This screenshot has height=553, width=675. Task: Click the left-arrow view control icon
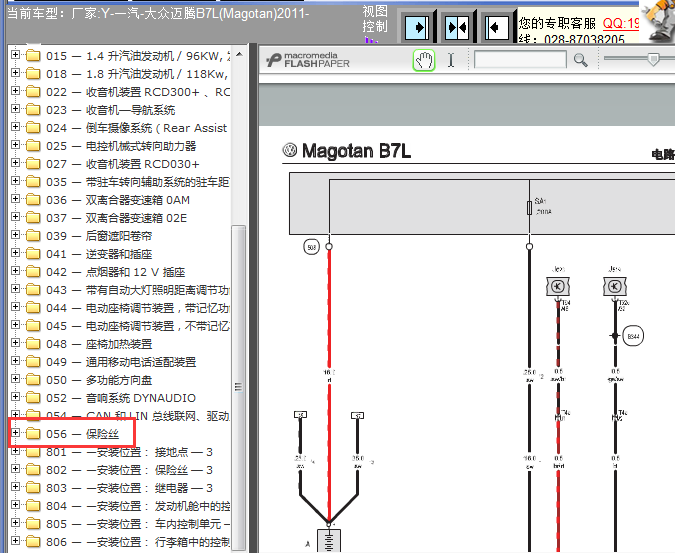(x=496, y=28)
